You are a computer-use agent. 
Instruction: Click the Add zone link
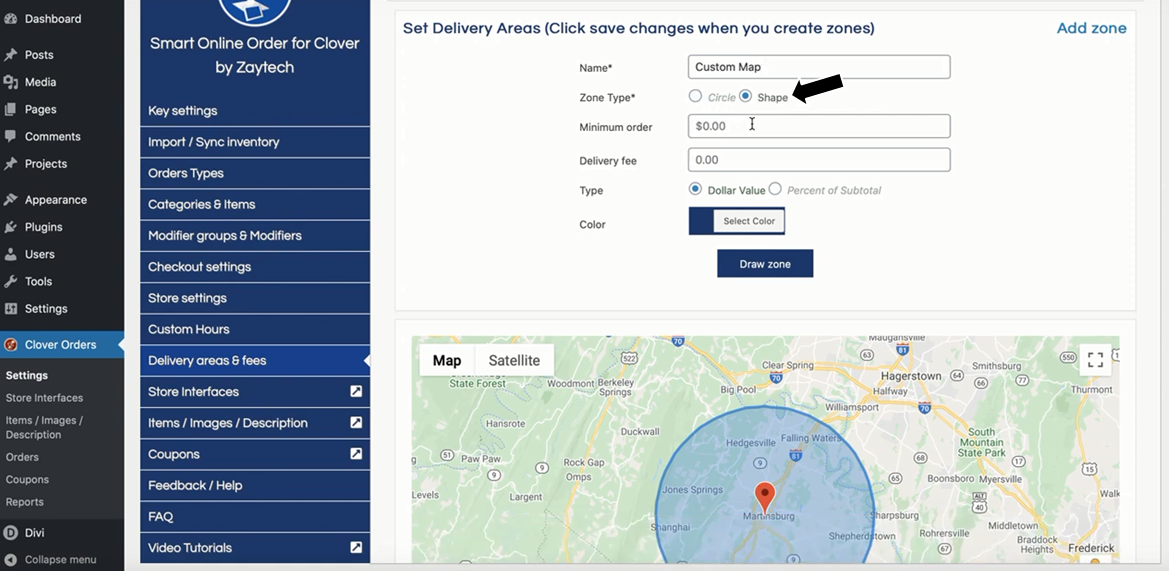1091,28
